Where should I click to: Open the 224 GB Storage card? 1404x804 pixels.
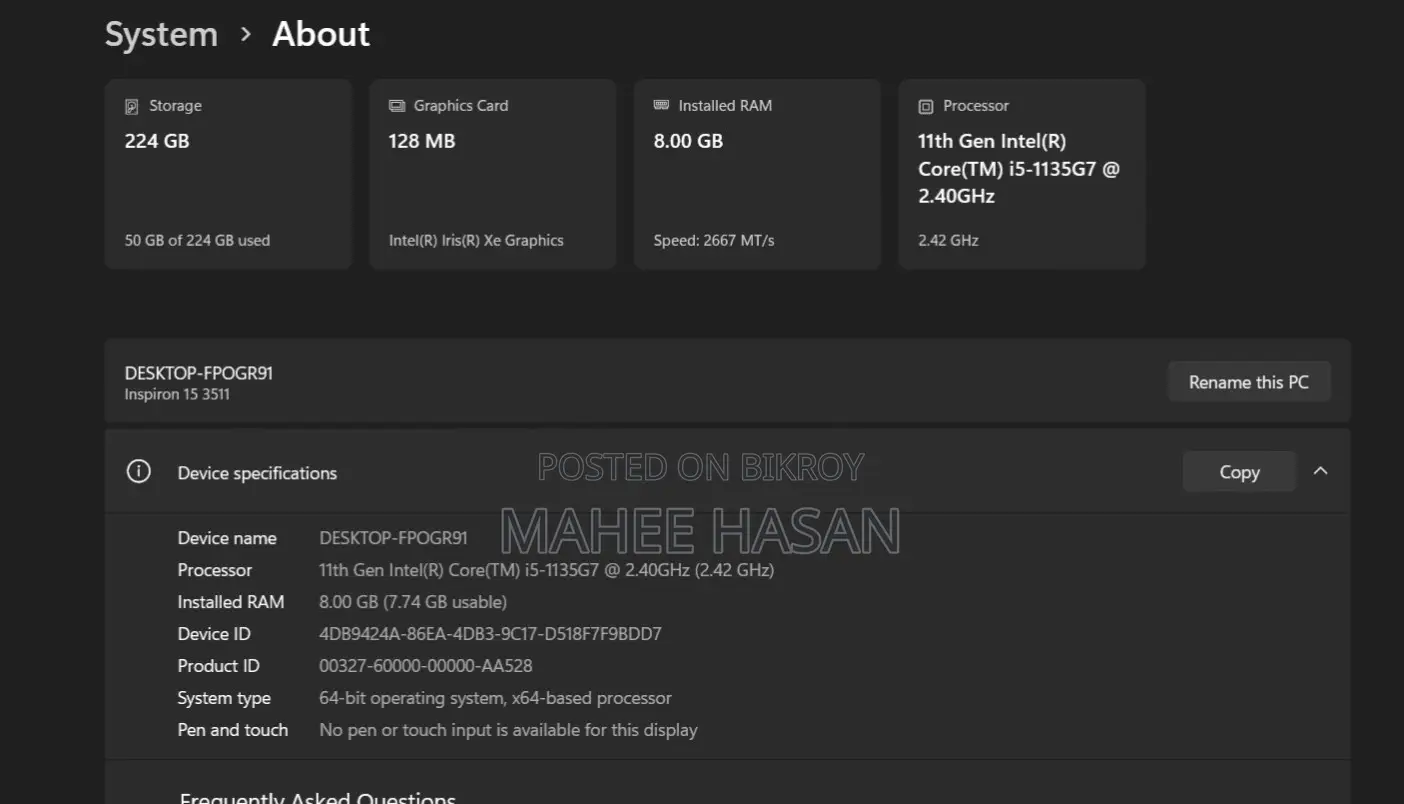[228, 174]
